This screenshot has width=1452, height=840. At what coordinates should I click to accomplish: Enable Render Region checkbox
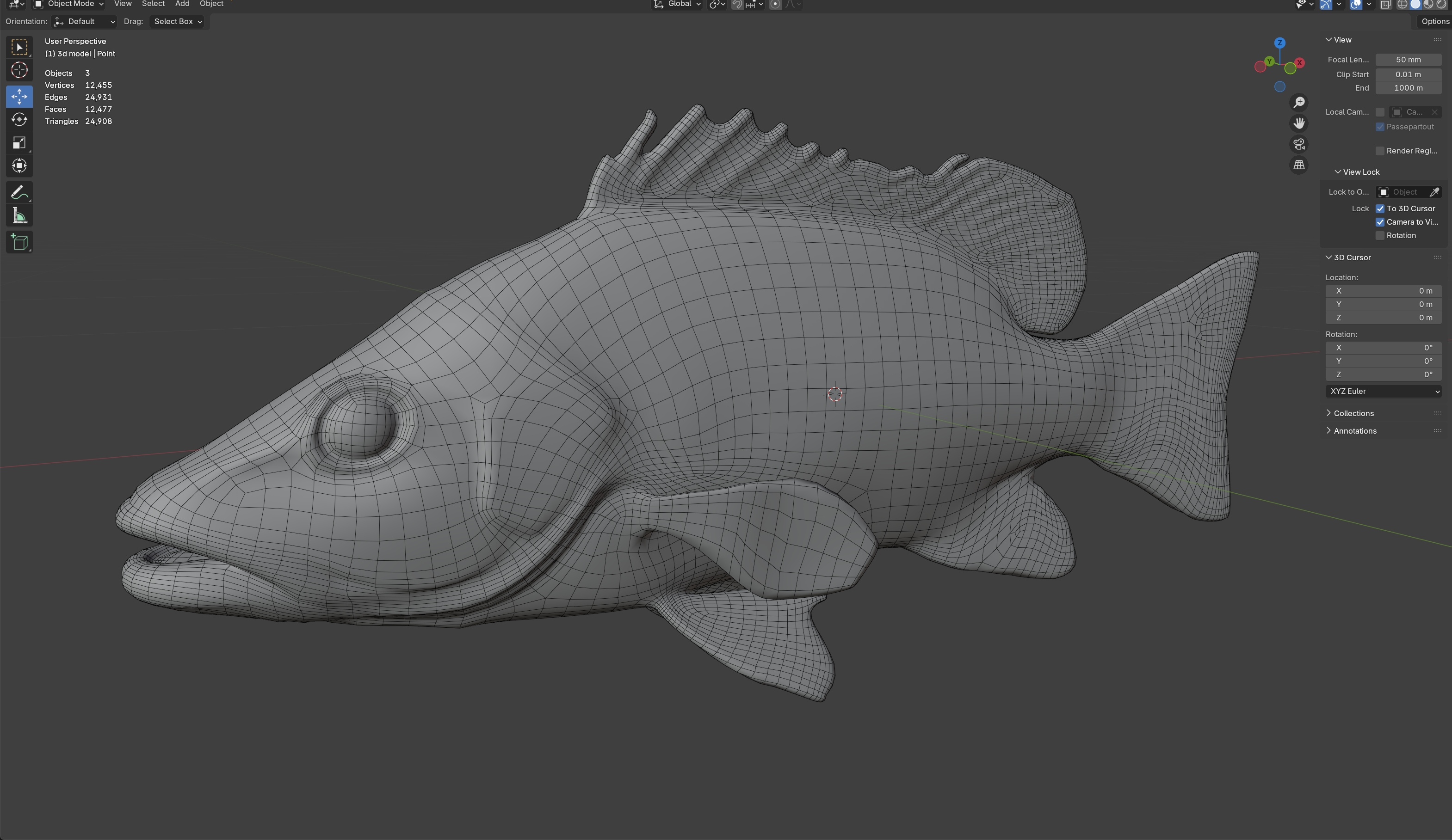pyautogui.click(x=1380, y=151)
